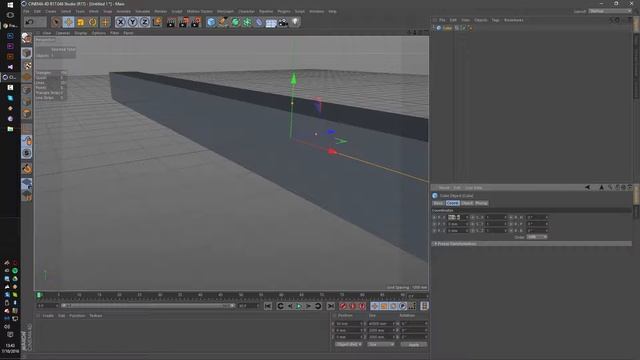Click timeline preview range slider

pyautogui.click(x=147, y=305)
